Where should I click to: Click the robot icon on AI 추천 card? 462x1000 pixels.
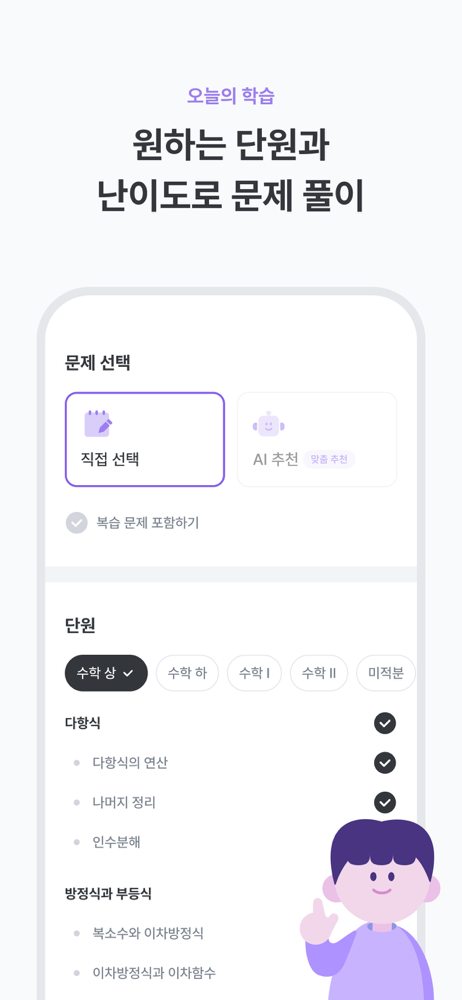269,424
